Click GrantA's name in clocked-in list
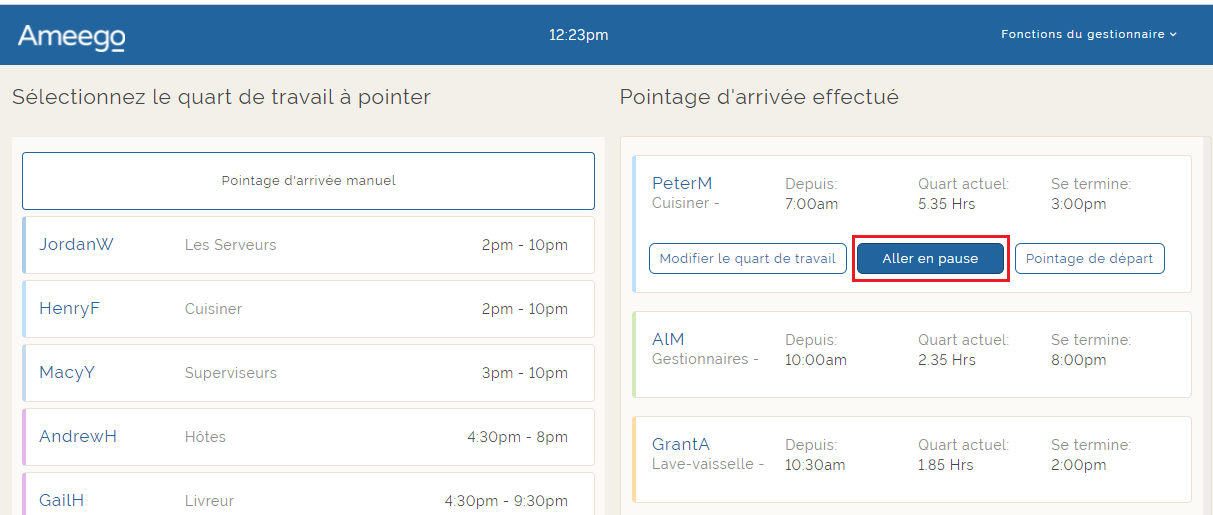 (680, 445)
